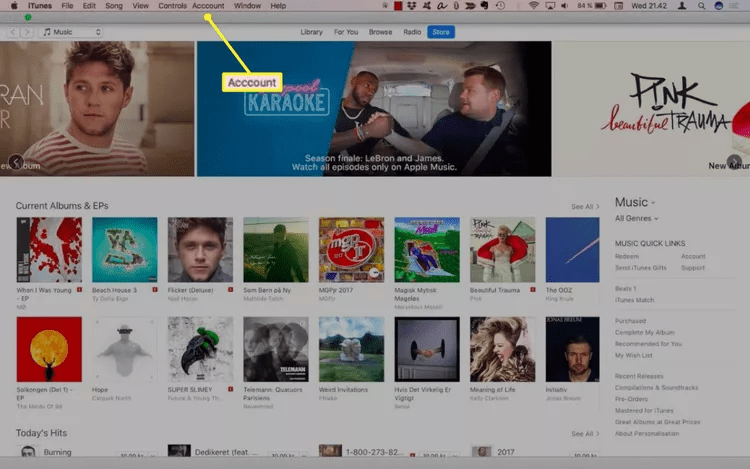Click the Dropbox menu bar icon
This screenshot has height=469, width=750.
411,6
